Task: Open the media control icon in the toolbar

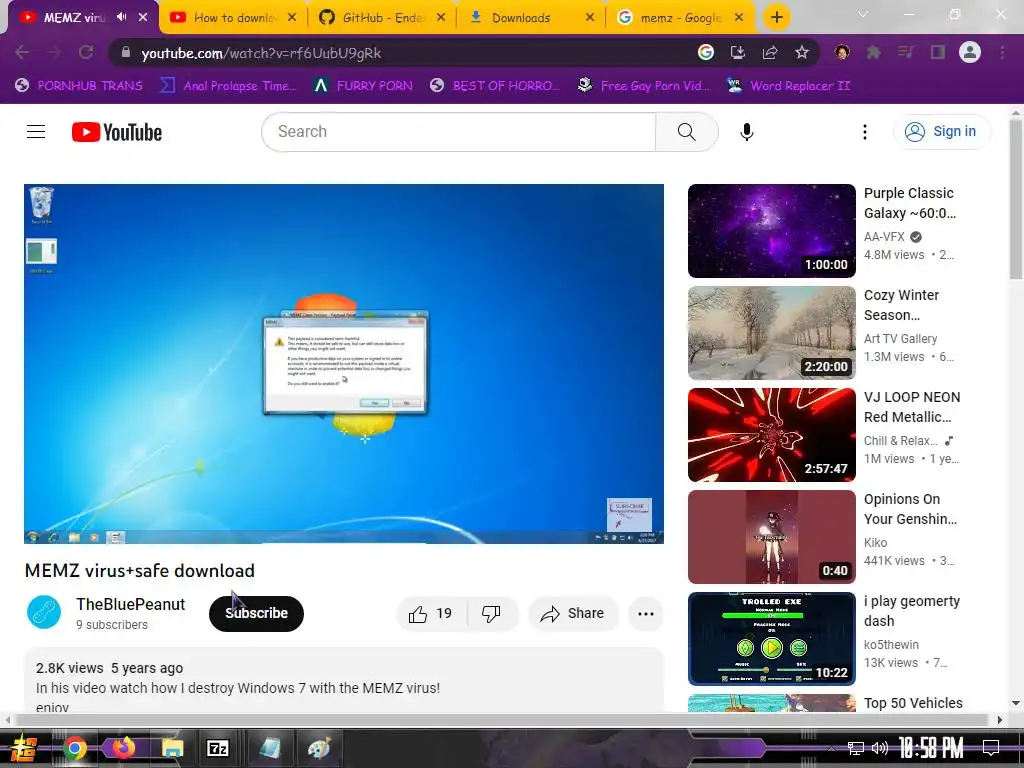Action: [905, 53]
